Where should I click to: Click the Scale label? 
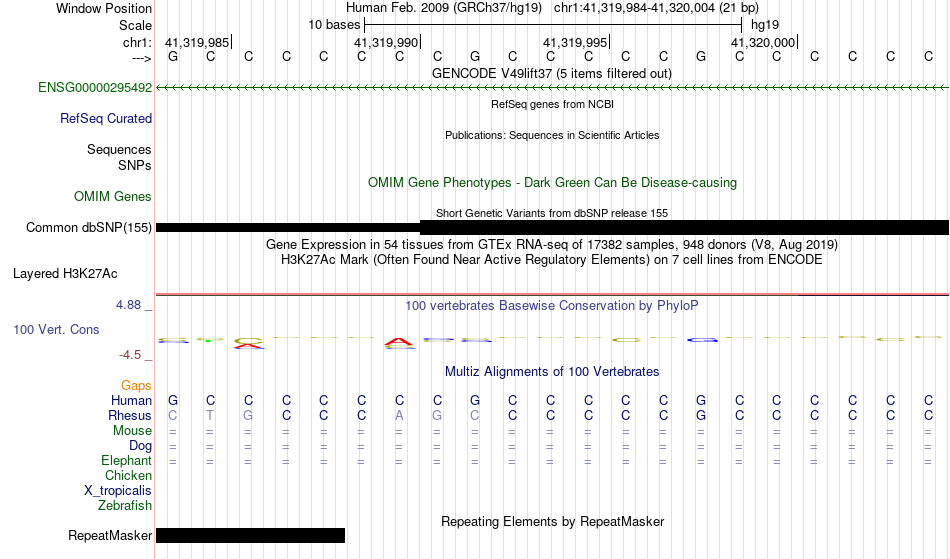[136, 25]
